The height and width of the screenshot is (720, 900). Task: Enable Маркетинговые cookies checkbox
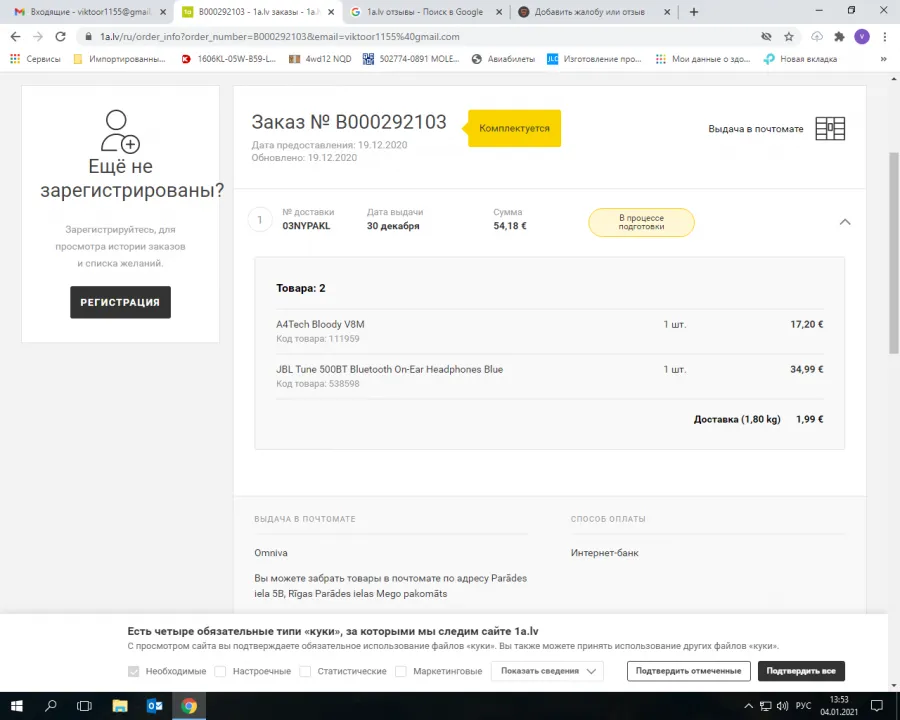(x=401, y=671)
